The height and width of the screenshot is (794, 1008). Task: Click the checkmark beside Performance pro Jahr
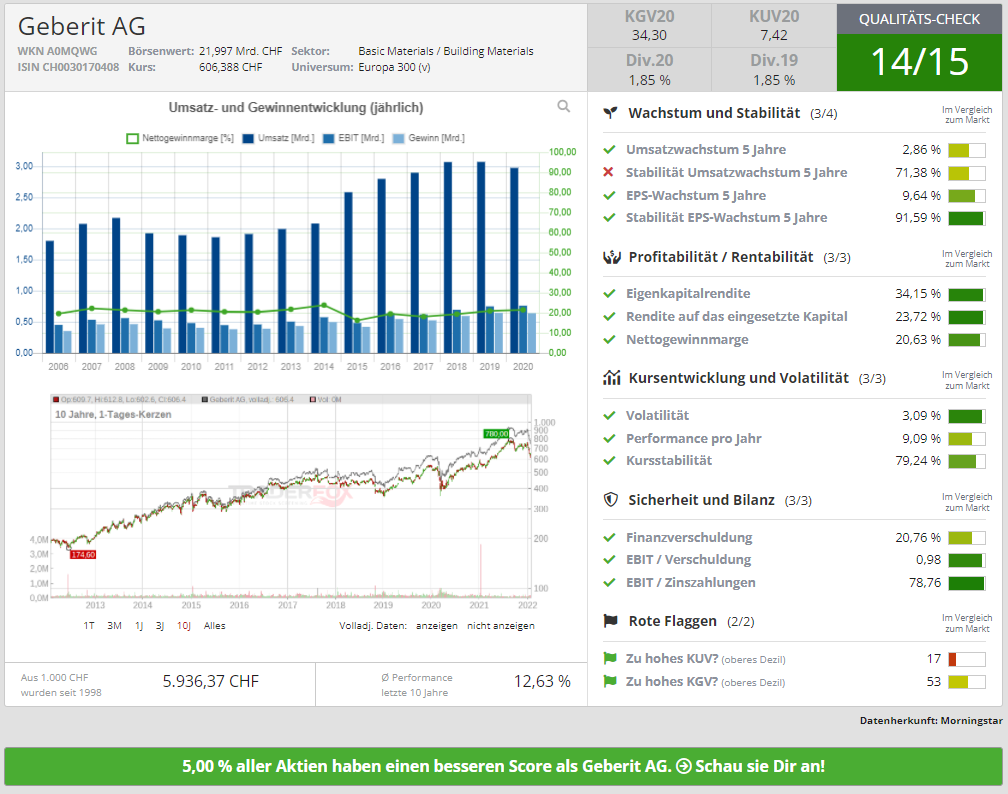[609, 438]
